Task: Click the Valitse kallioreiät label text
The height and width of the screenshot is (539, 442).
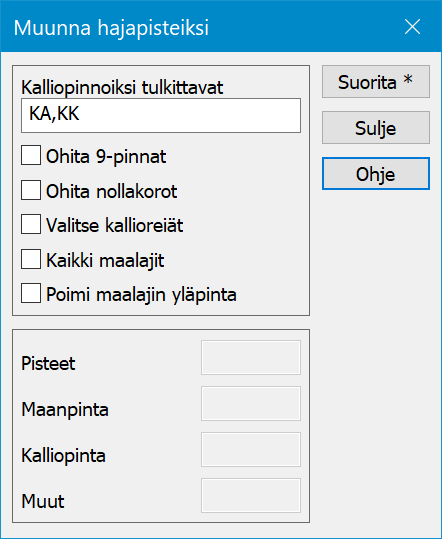Action: pyautogui.click(x=114, y=226)
